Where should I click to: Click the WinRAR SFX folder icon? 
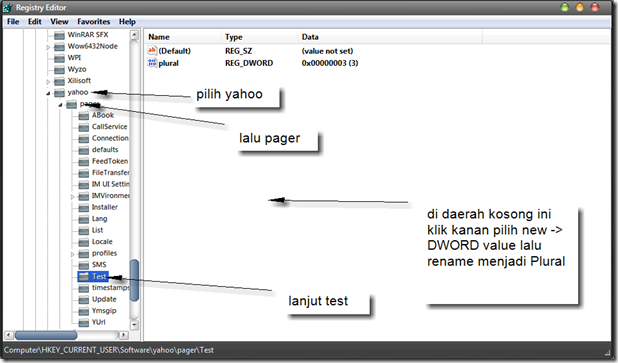coord(59,35)
